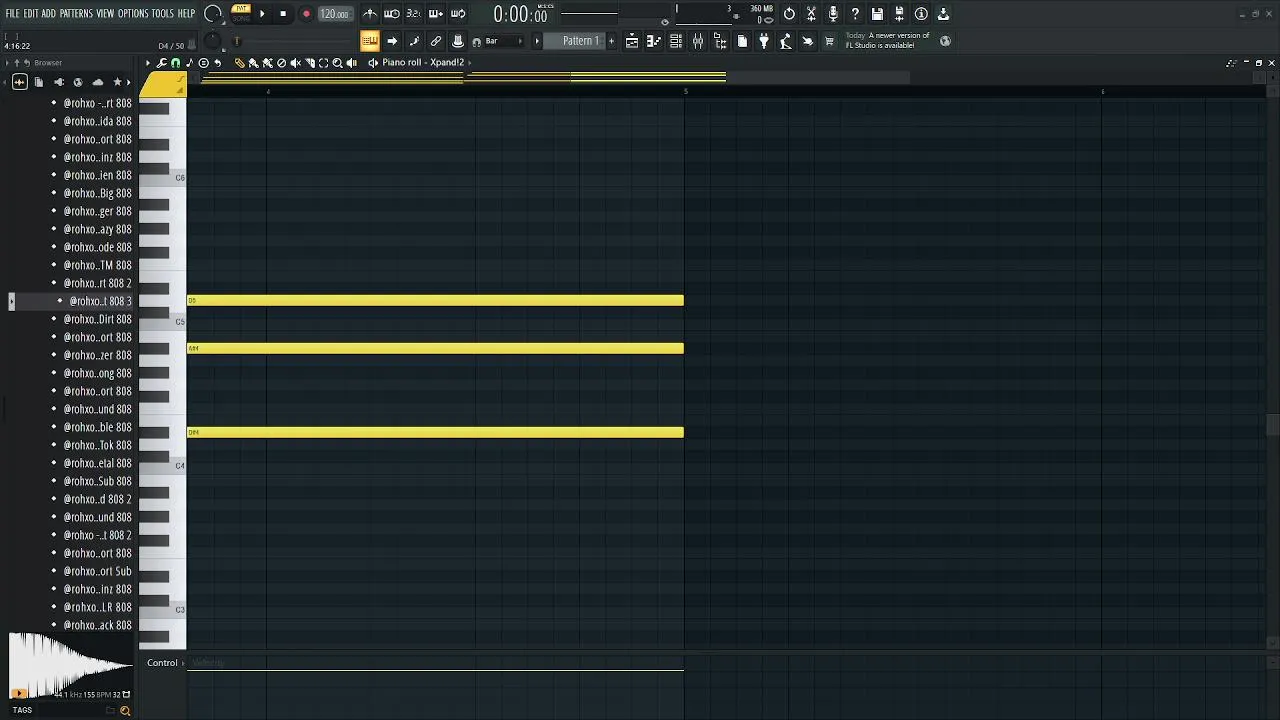Select the Delete tool in piano roll
Viewport: 1280px width, 720px height.
point(281,62)
